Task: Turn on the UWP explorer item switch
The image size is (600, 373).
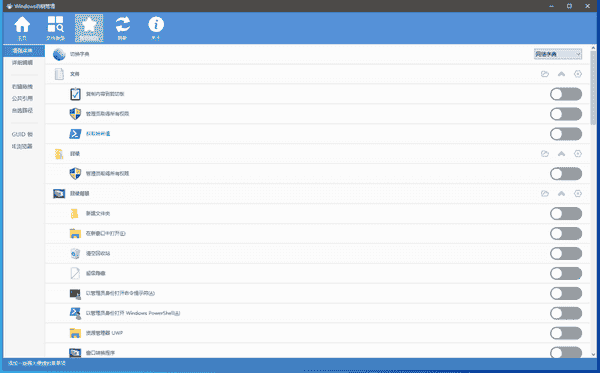Action: (x=566, y=333)
